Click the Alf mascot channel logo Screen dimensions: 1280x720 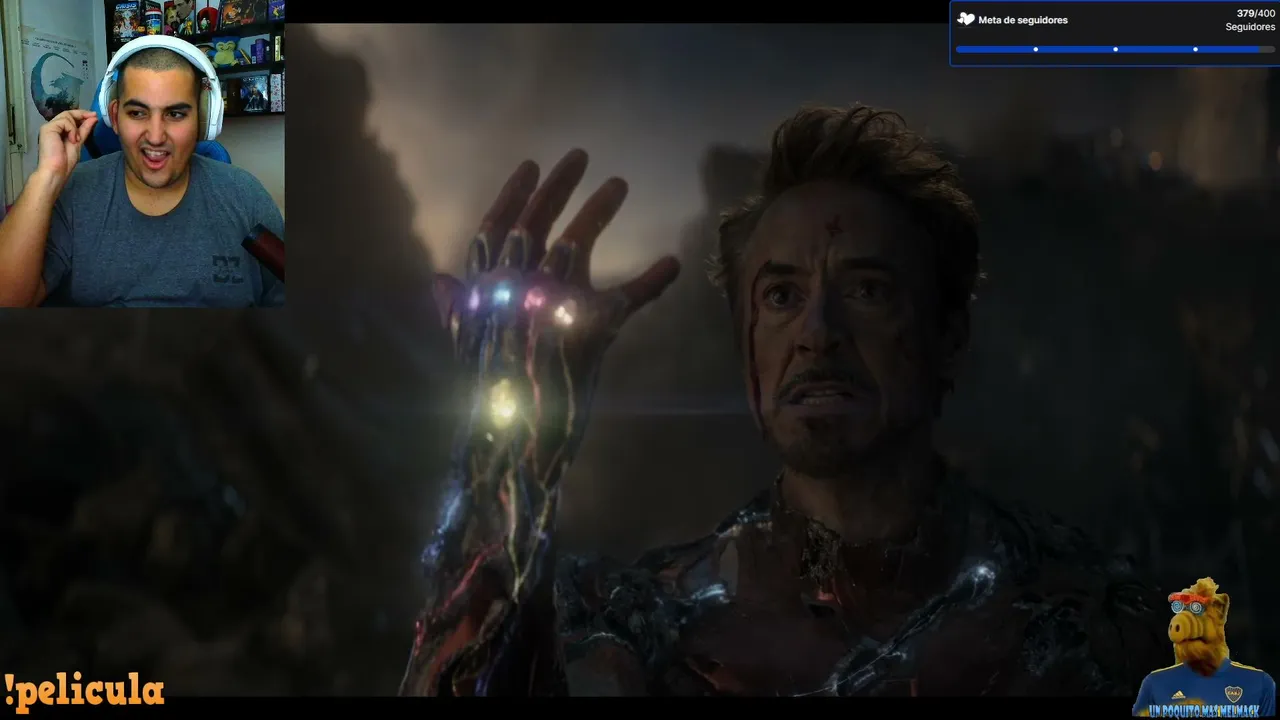click(x=1205, y=645)
